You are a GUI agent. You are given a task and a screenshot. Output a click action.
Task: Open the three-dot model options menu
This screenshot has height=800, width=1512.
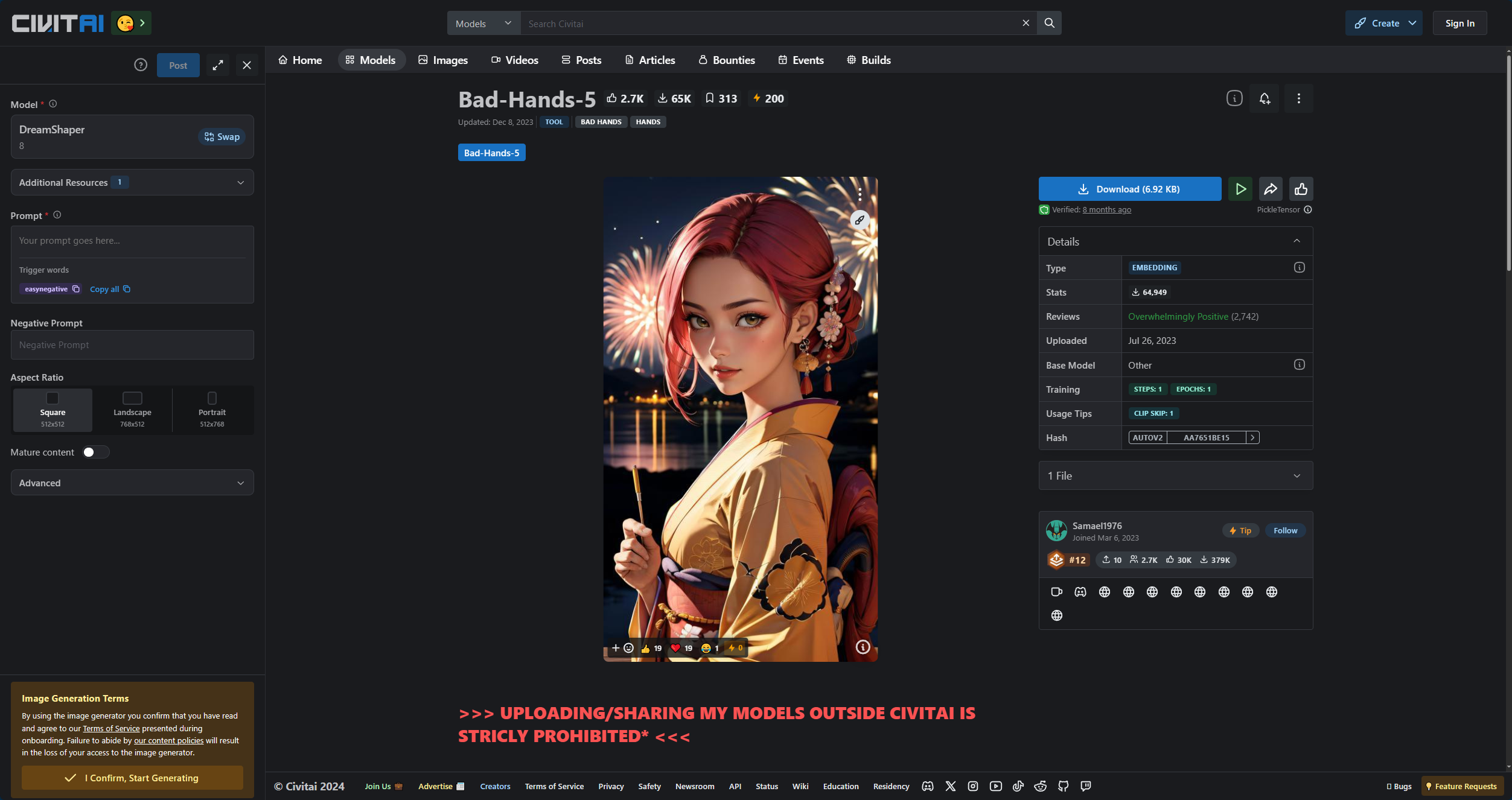tap(1298, 98)
